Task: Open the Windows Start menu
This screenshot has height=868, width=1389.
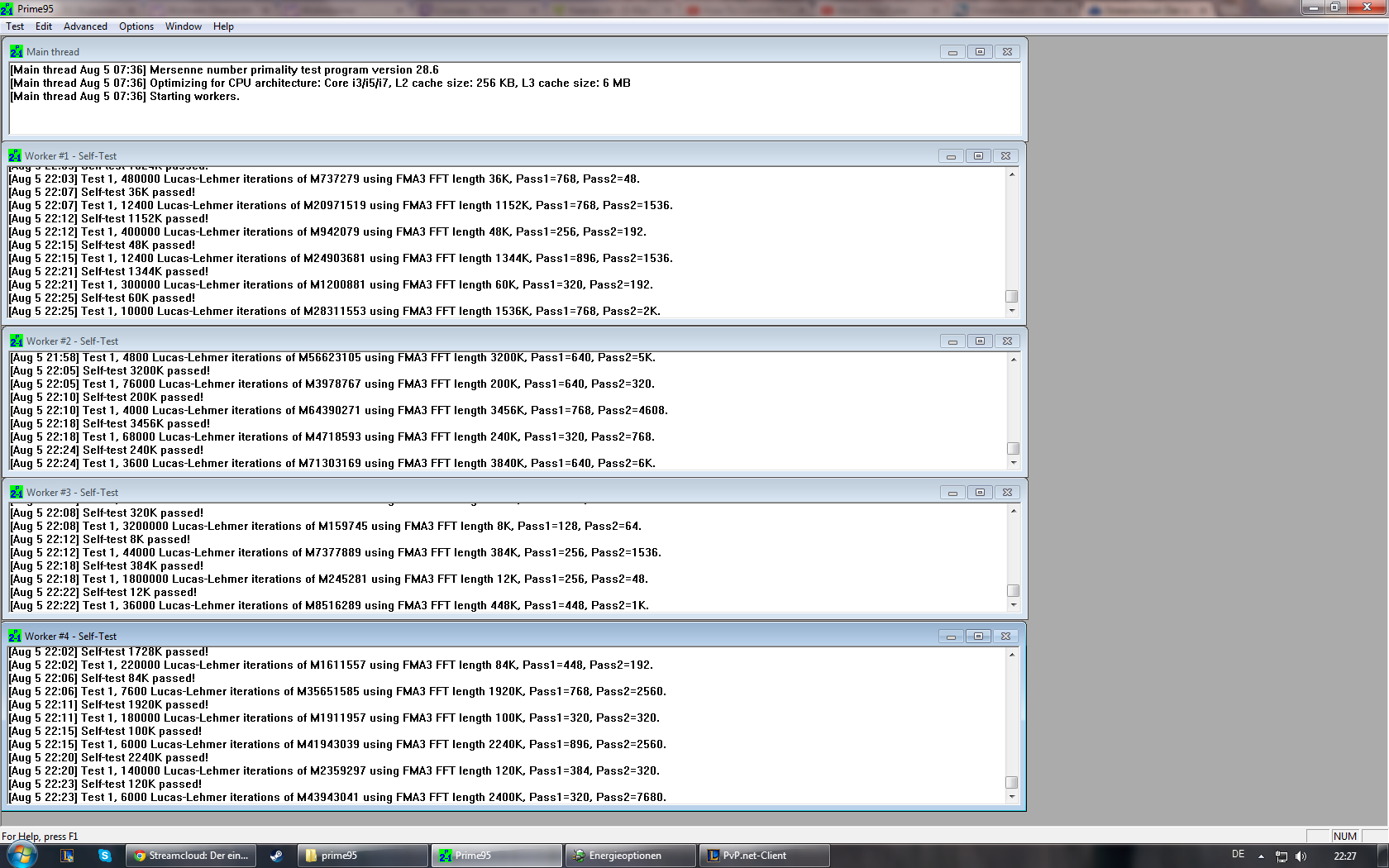Action: pyautogui.click(x=21, y=856)
